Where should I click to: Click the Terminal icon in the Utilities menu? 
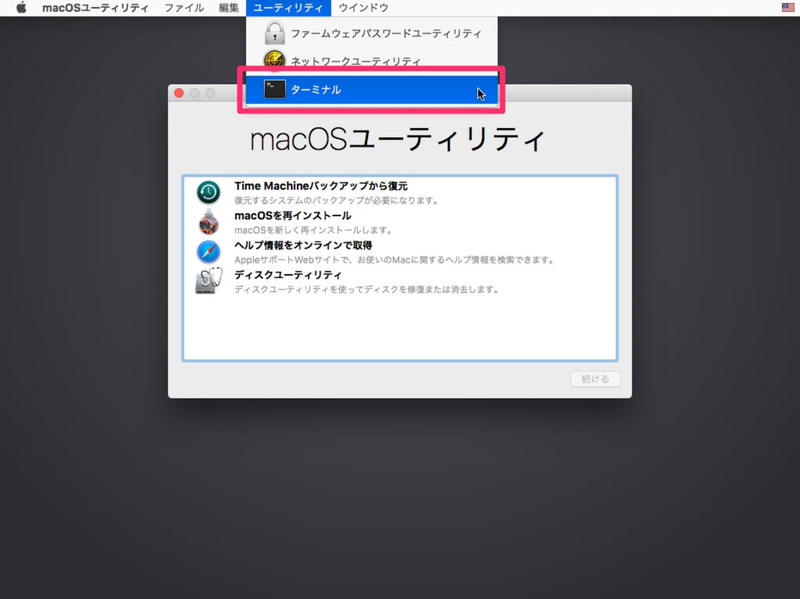(275, 90)
